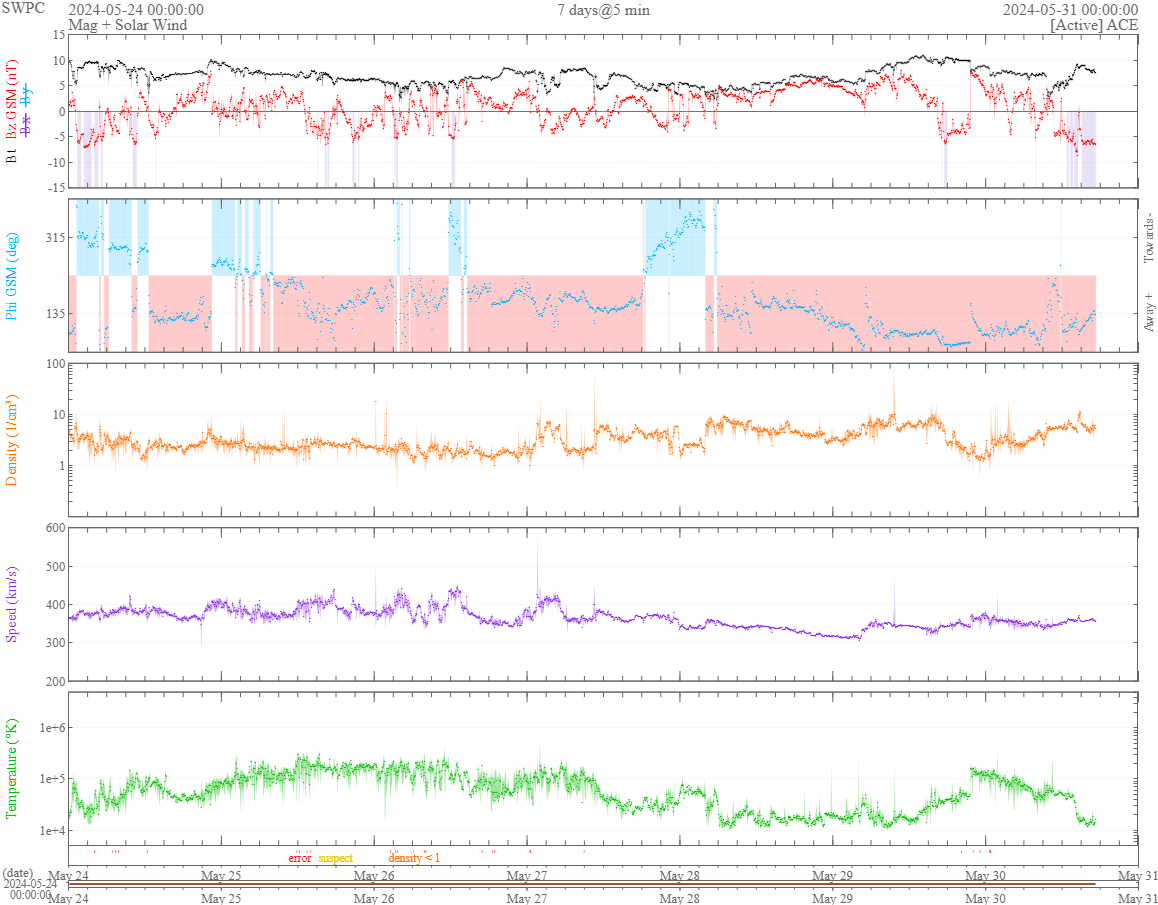Screen dimensions: 1158x905
Task: Click the 500 tick on the Speed axis
Action: (x=55, y=566)
